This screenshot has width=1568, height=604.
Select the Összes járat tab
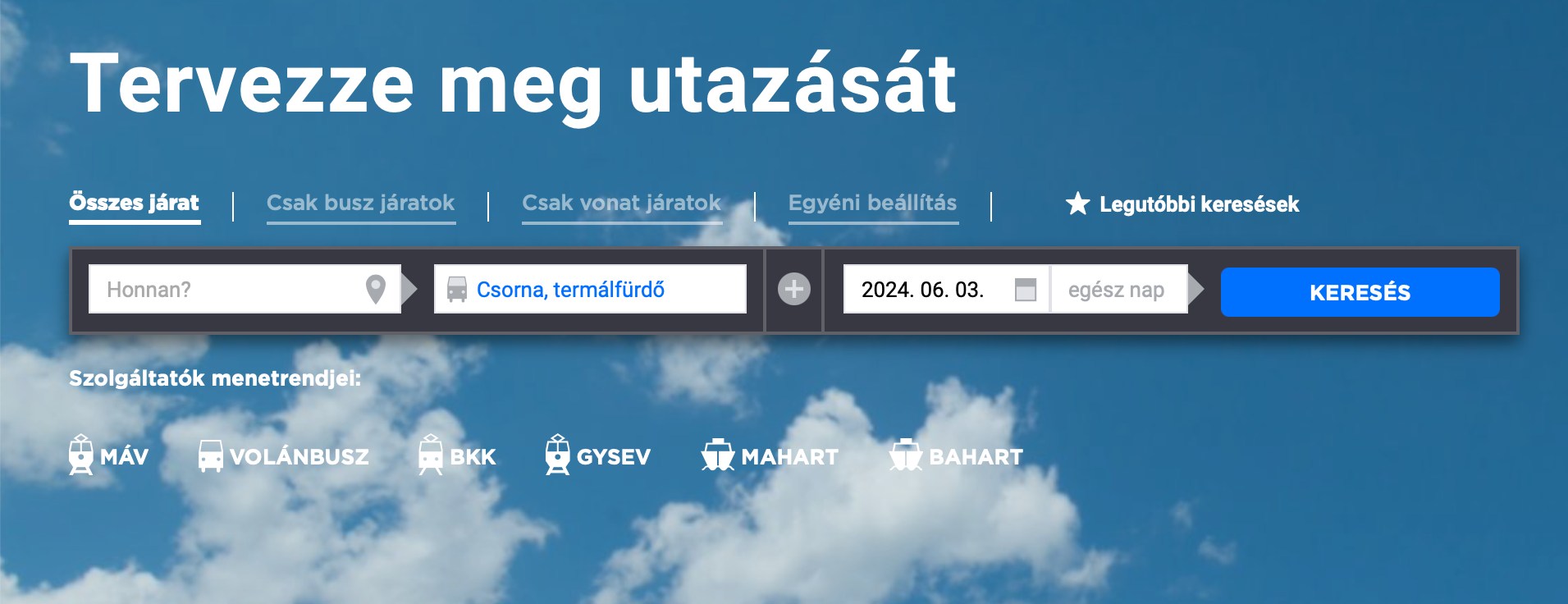click(x=134, y=203)
